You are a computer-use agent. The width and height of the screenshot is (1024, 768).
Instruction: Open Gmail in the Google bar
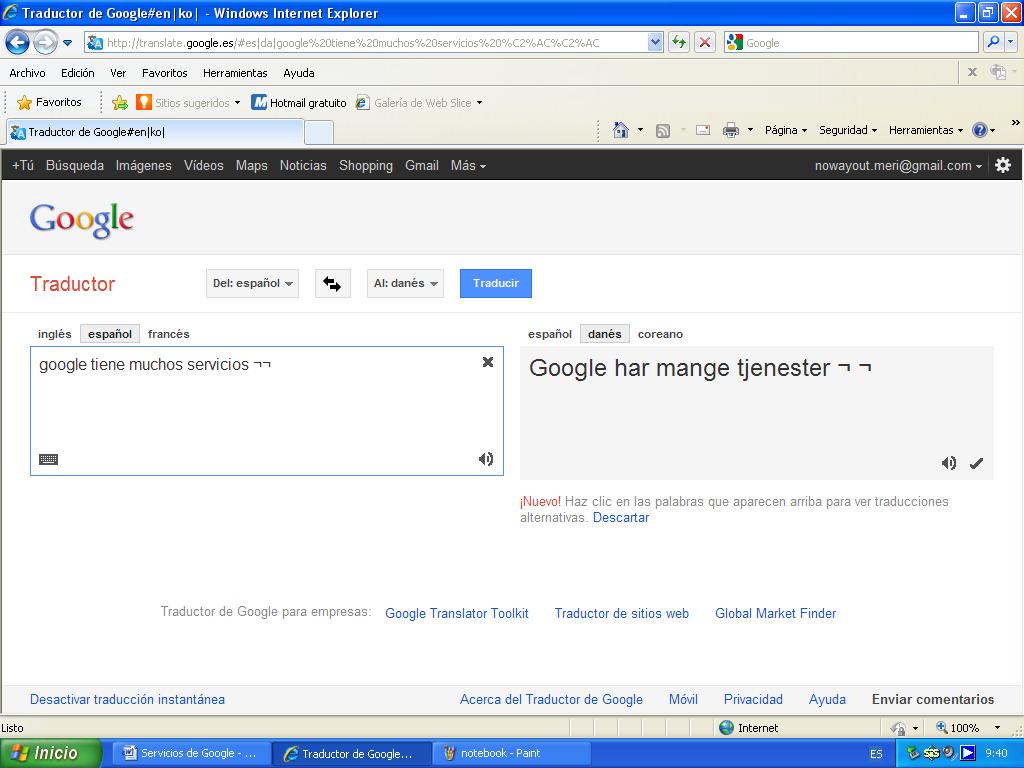[421, 166]
